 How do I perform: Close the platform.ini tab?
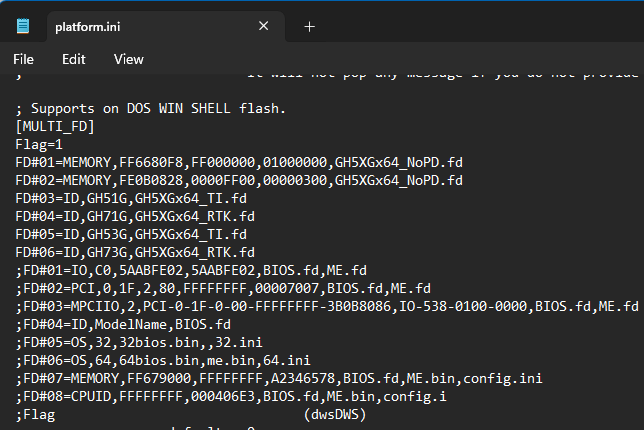(x=263, y=26)
